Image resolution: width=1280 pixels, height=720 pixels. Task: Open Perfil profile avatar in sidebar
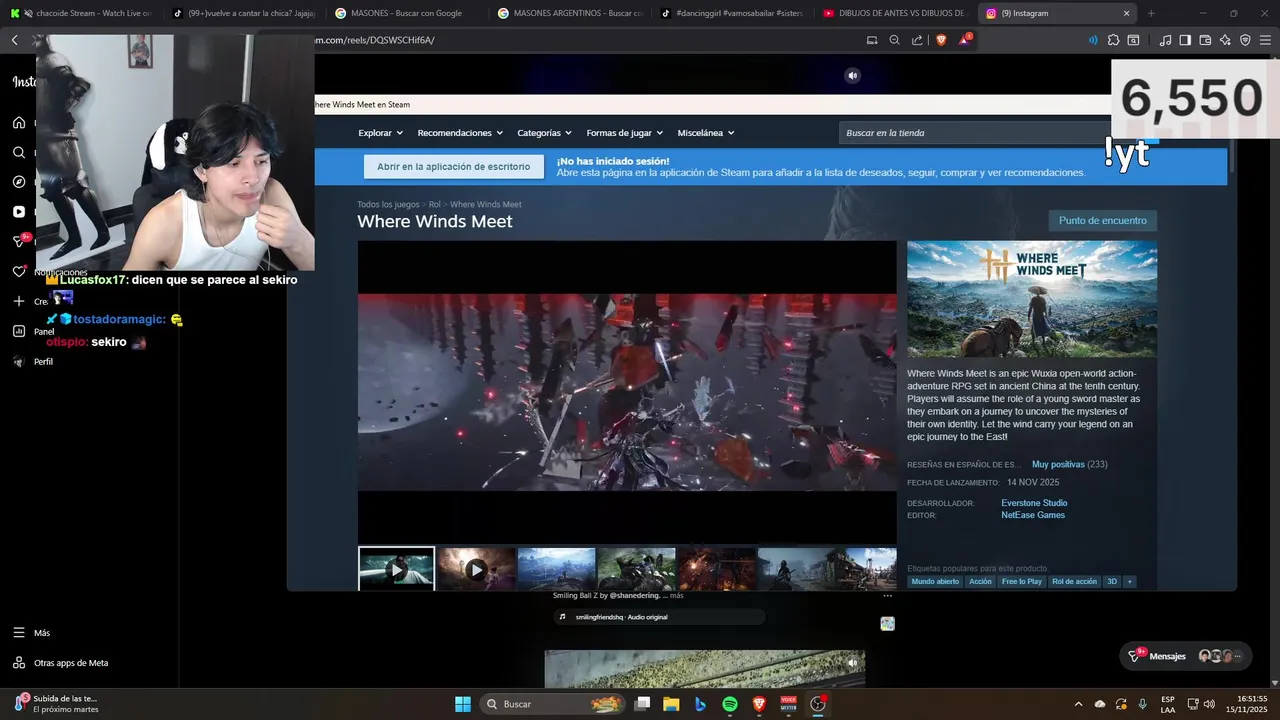click(19, 361)
